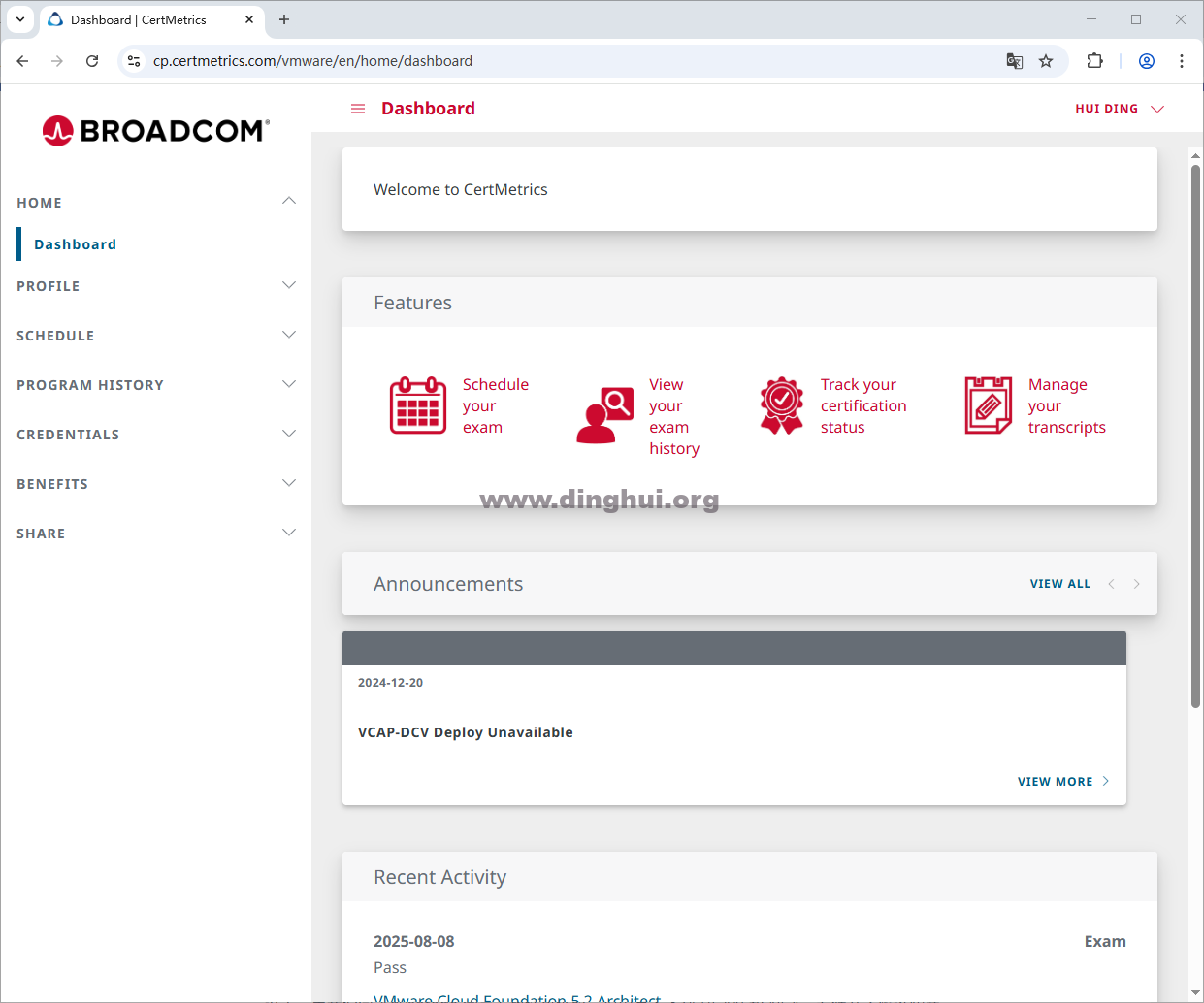Open the Track your certification status link
This screenshot has height=1003, width=1204.
[x=863, y=405]
